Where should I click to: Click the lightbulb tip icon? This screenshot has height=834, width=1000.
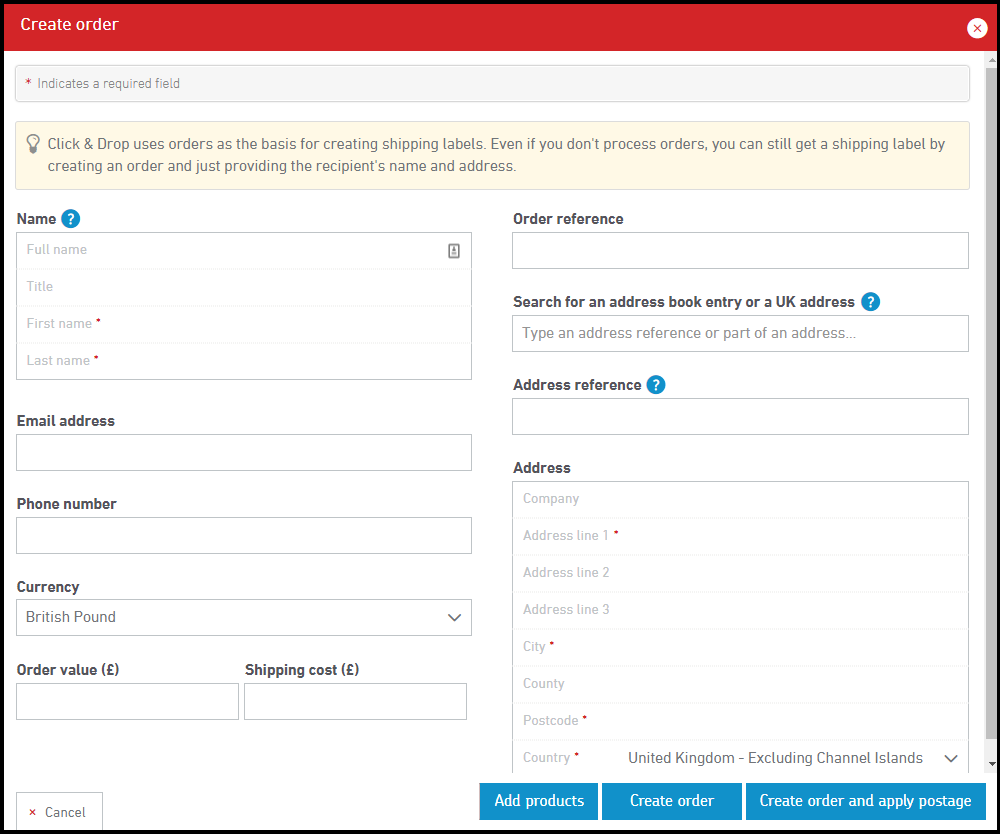pos(33,144)
